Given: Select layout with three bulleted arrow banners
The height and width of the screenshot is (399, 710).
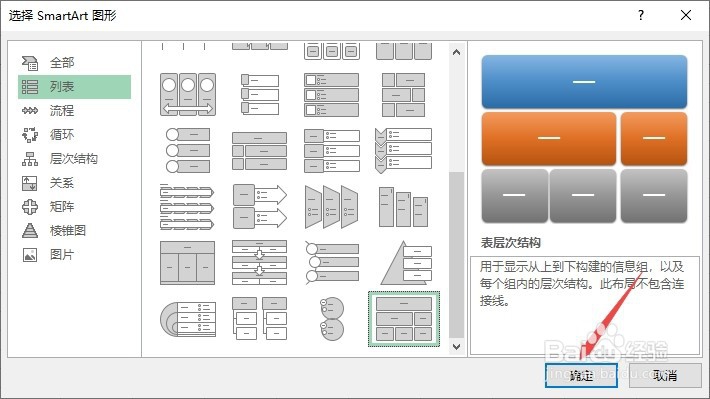Looking at the screenshot, I should tap(188, 207).
